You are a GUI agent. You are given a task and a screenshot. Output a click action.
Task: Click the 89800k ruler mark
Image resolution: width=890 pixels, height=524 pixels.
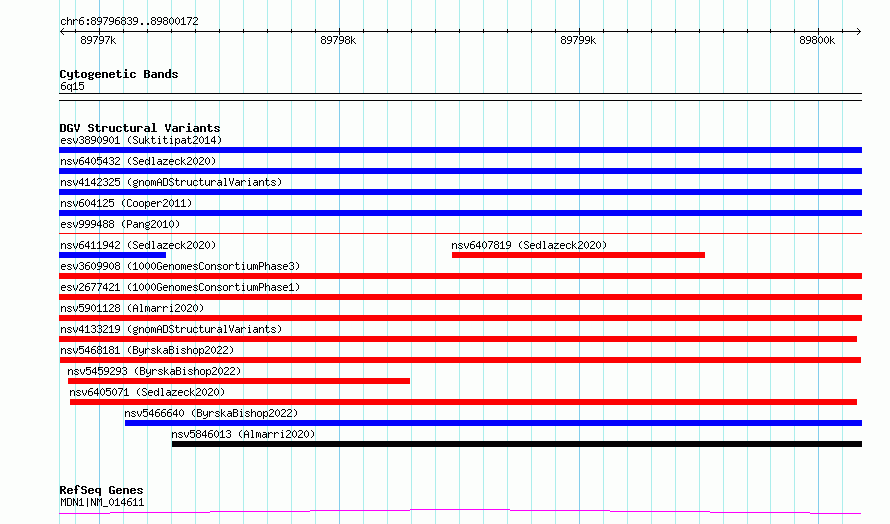817,40
